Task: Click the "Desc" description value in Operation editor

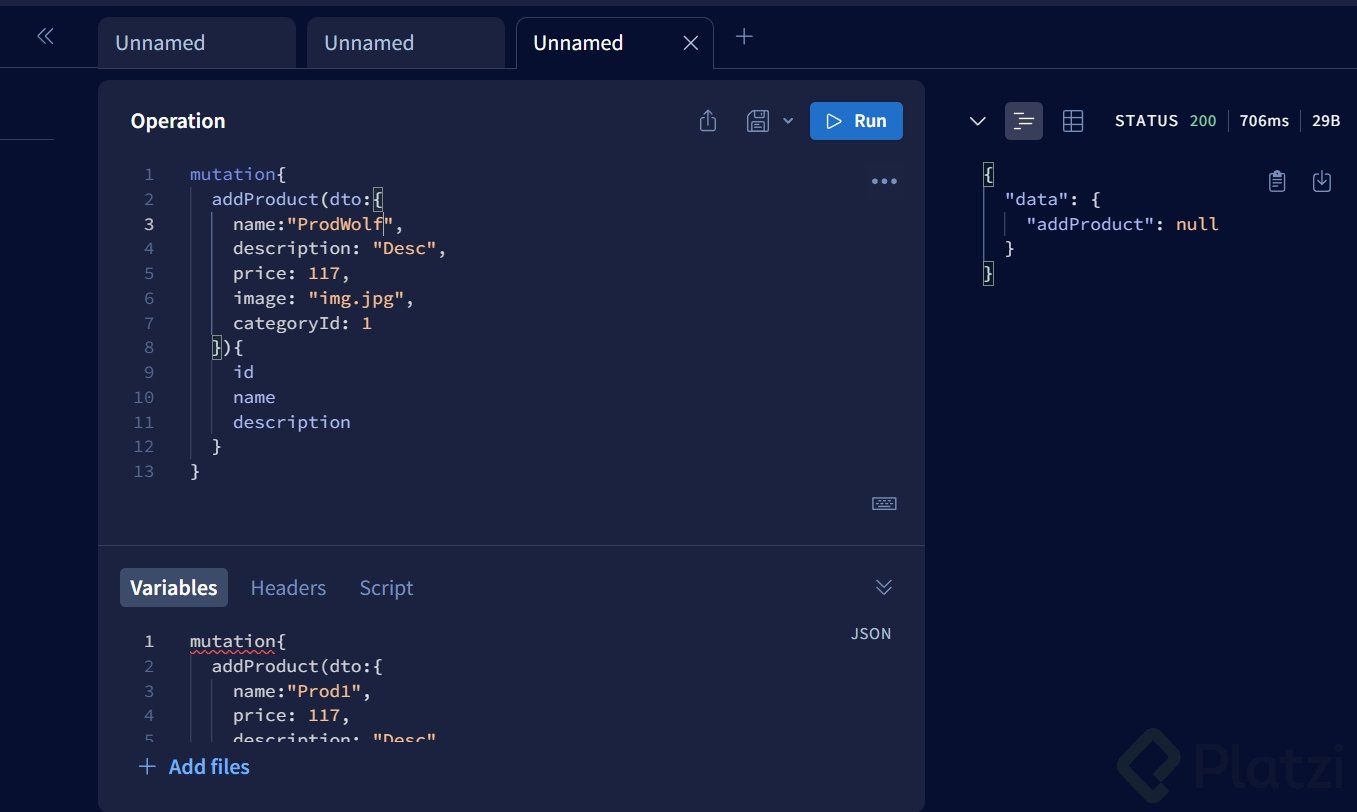Action: pos(405,248)
